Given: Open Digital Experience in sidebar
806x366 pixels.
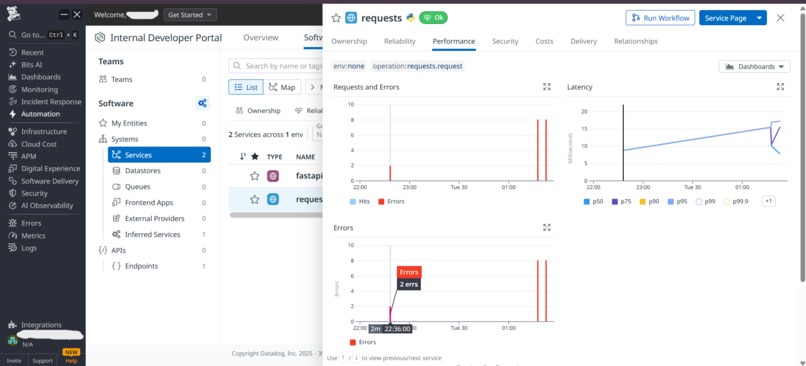Looking at the screenshot, I should pyautogui.click(x=50, y=169).
